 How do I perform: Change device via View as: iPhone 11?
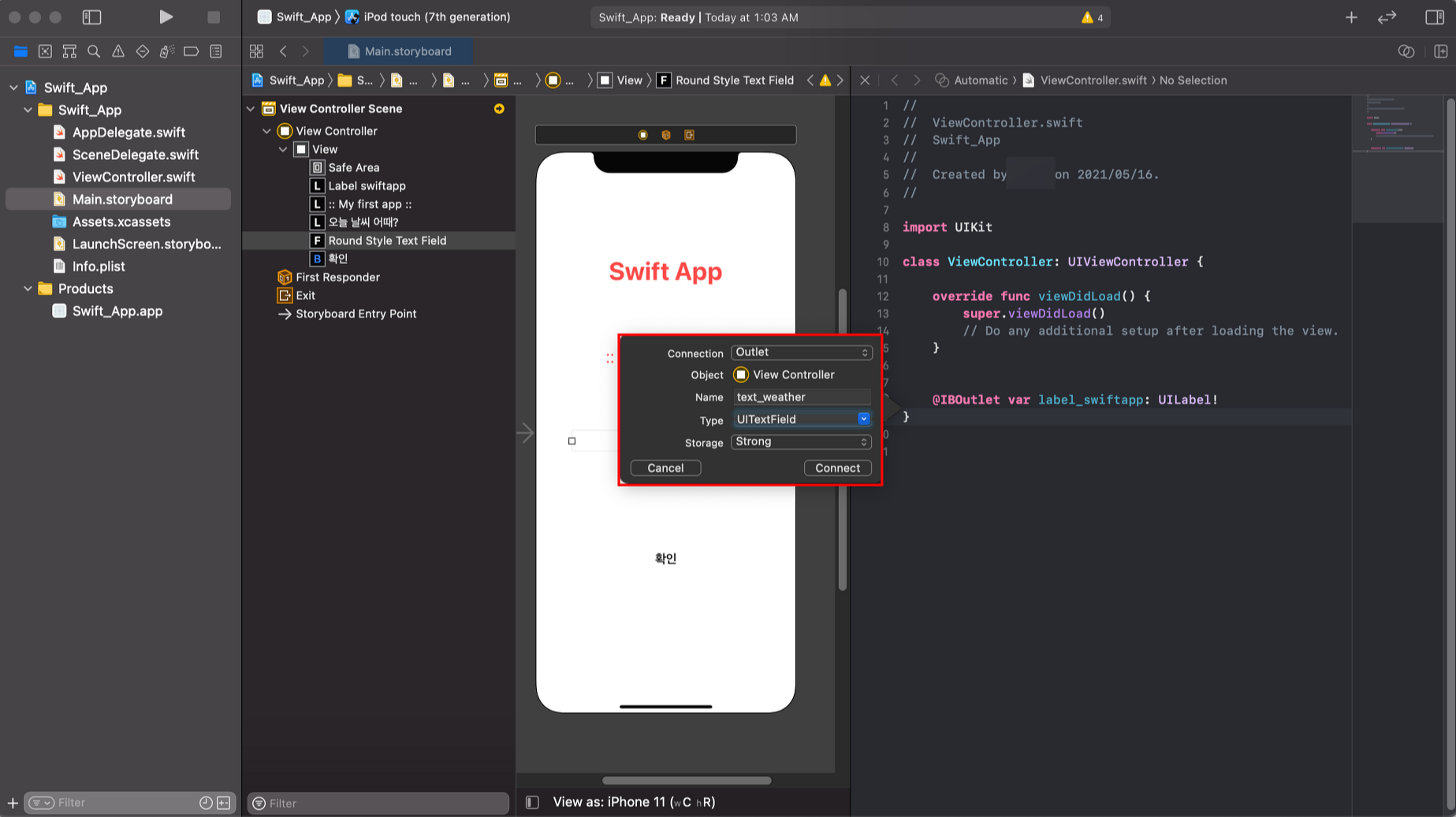point(634,802)
